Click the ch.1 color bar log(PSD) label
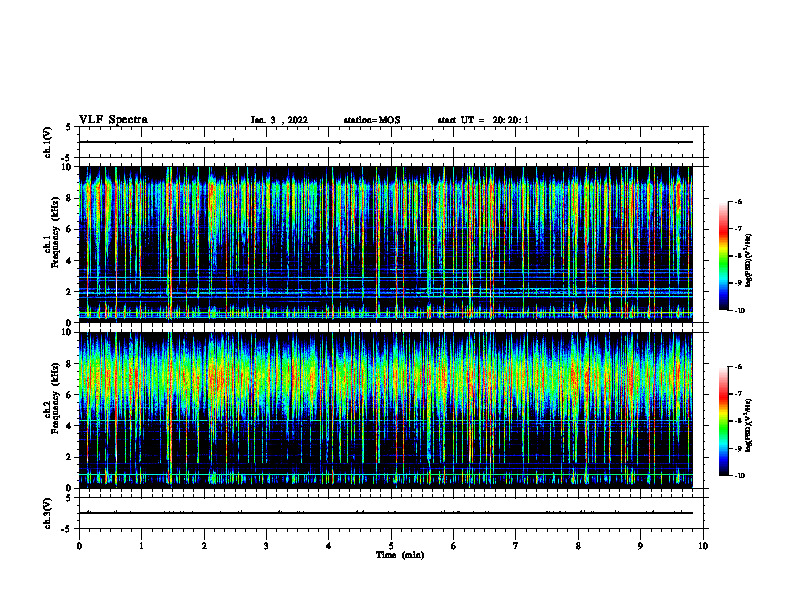 point(749,261)
